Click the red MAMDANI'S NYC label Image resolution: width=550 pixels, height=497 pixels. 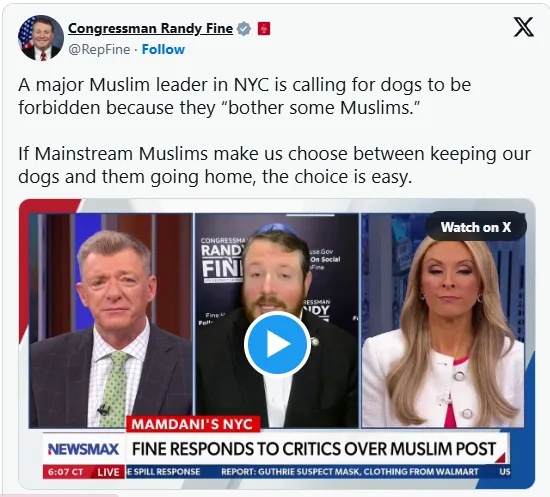(192, 424)
